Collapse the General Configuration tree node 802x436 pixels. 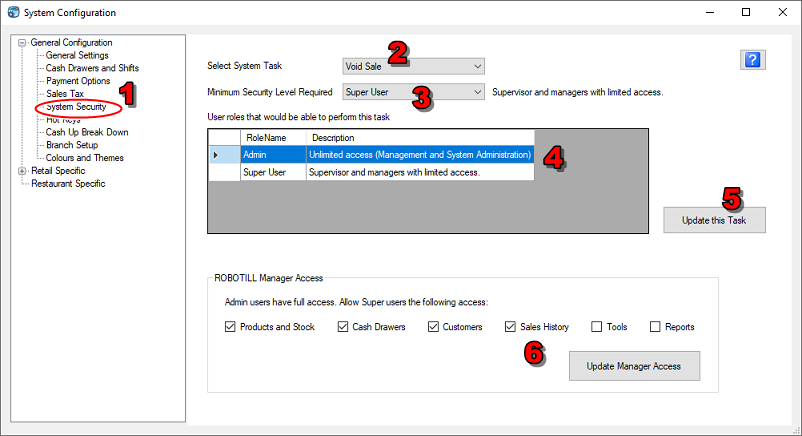(x=22, y=43)
